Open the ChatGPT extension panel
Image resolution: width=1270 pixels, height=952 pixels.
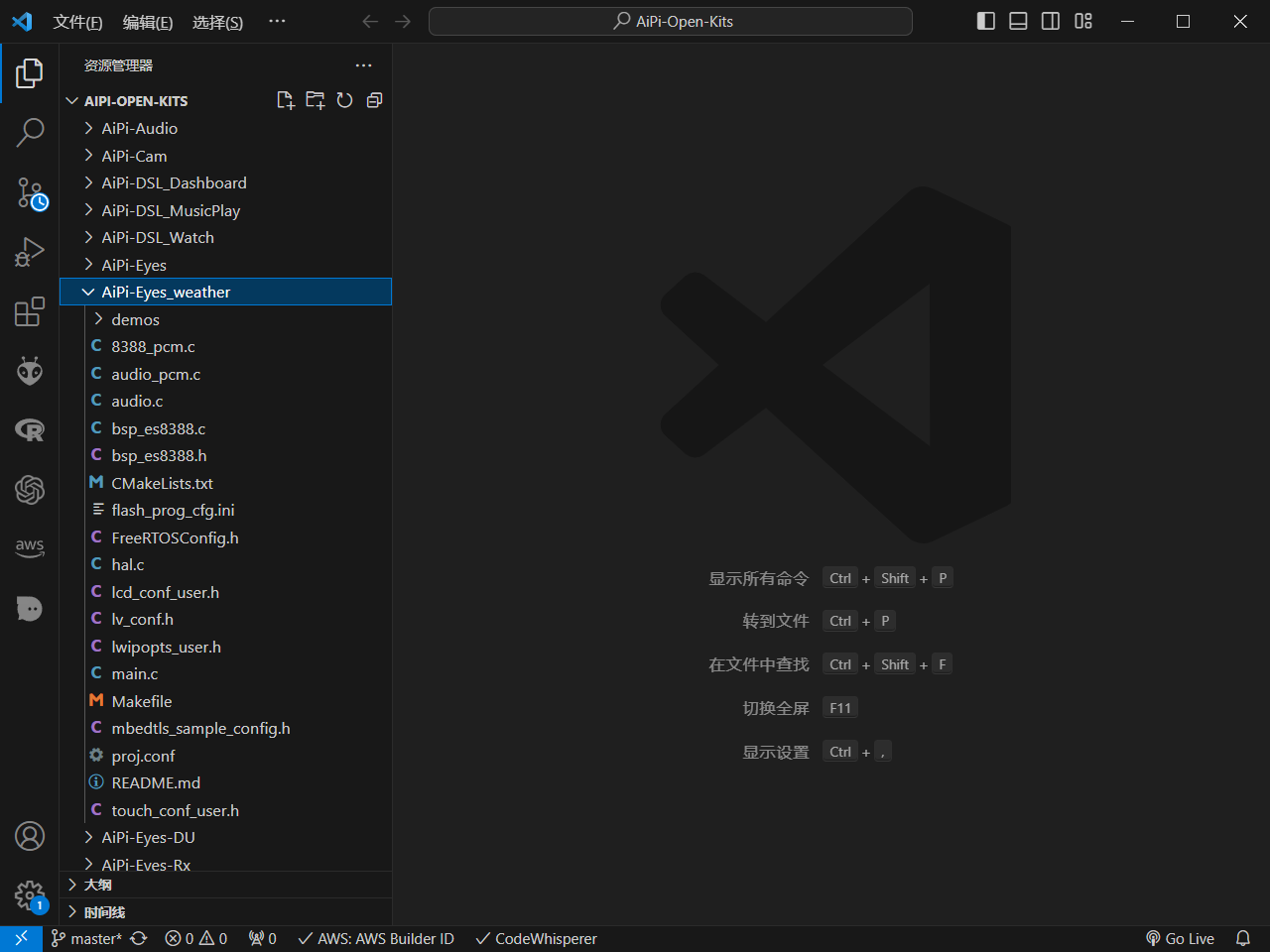30,489
